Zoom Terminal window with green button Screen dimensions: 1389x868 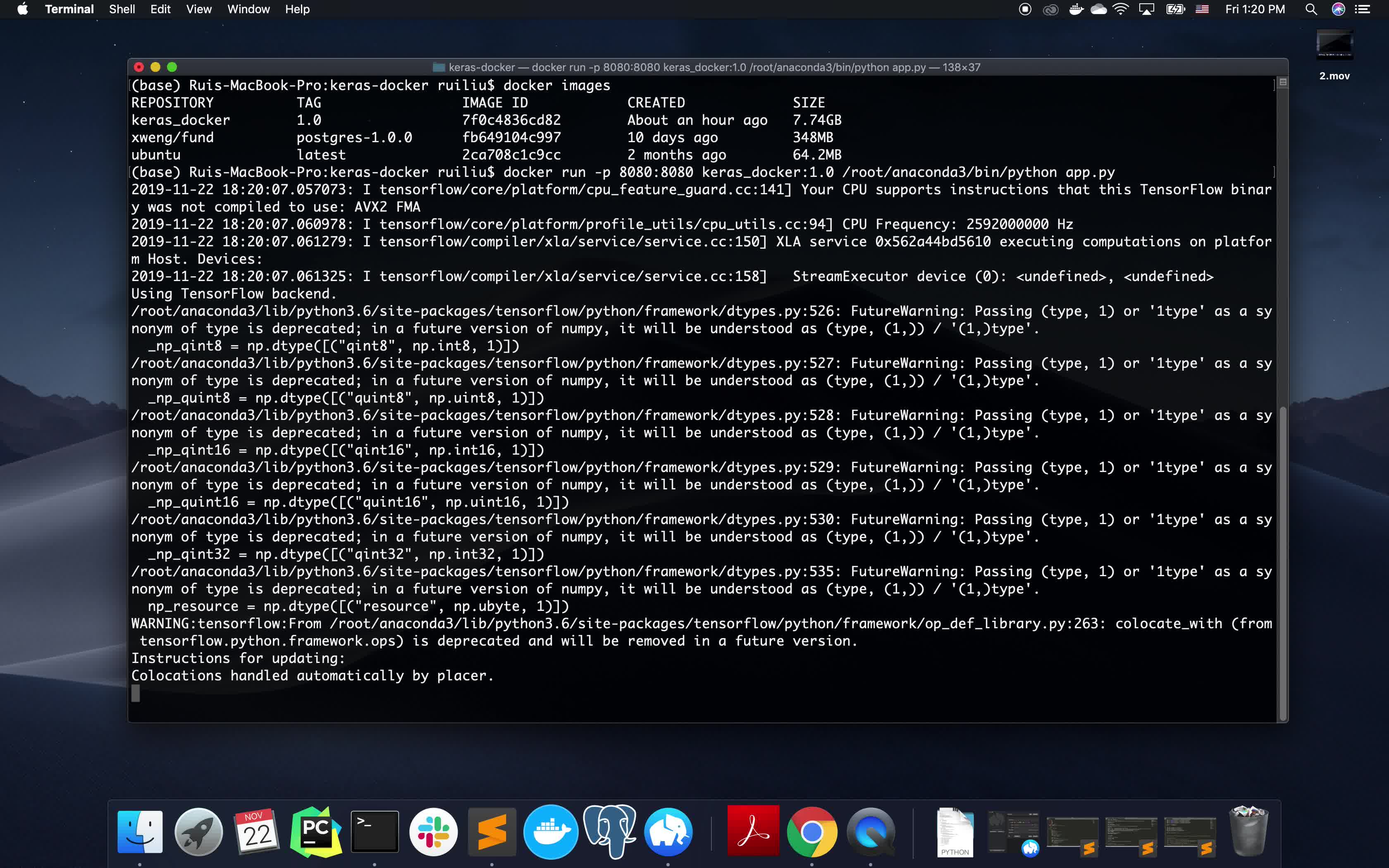coord(172,67)
